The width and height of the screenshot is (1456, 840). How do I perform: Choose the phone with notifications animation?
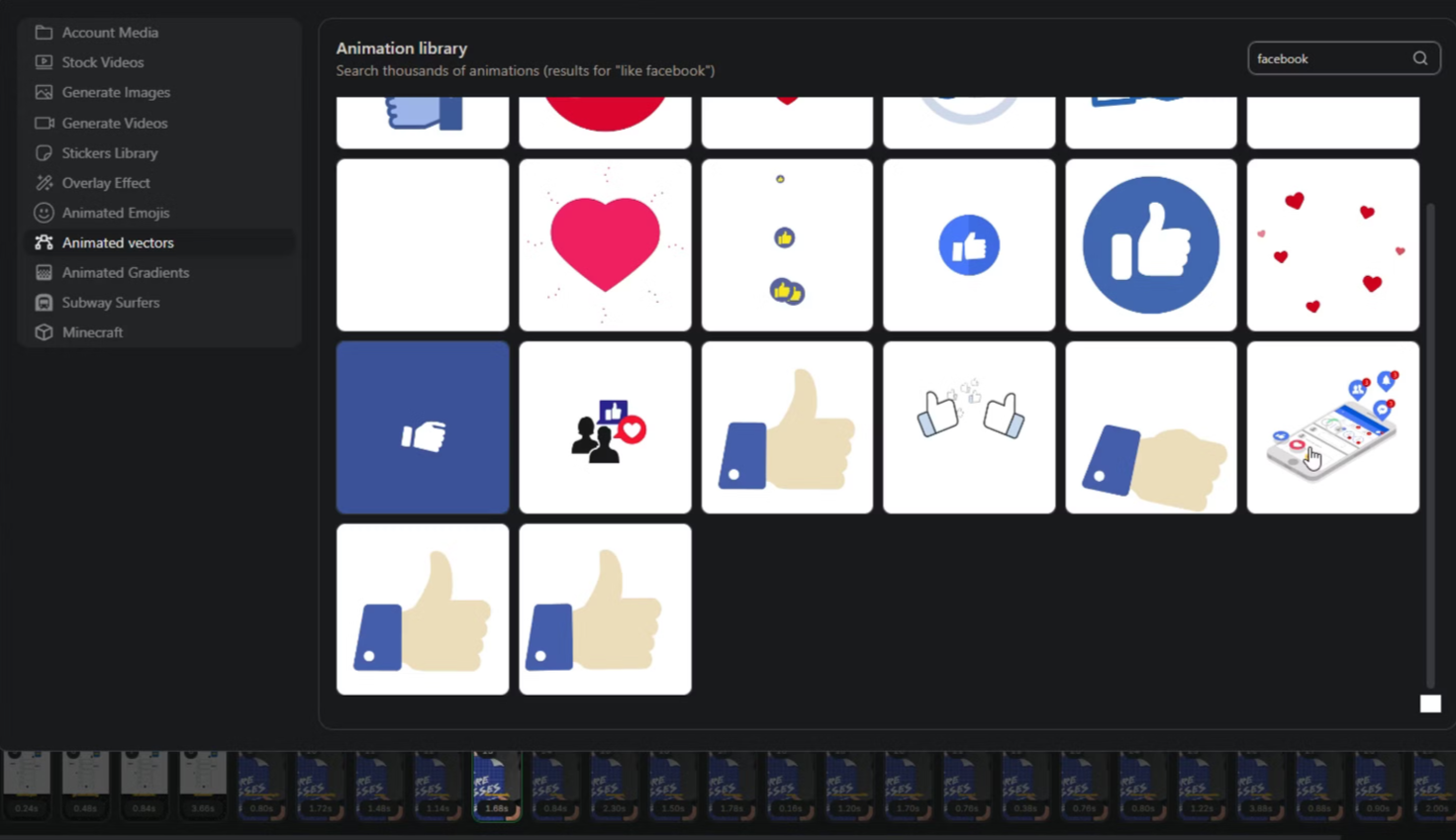pos(1332,427)
